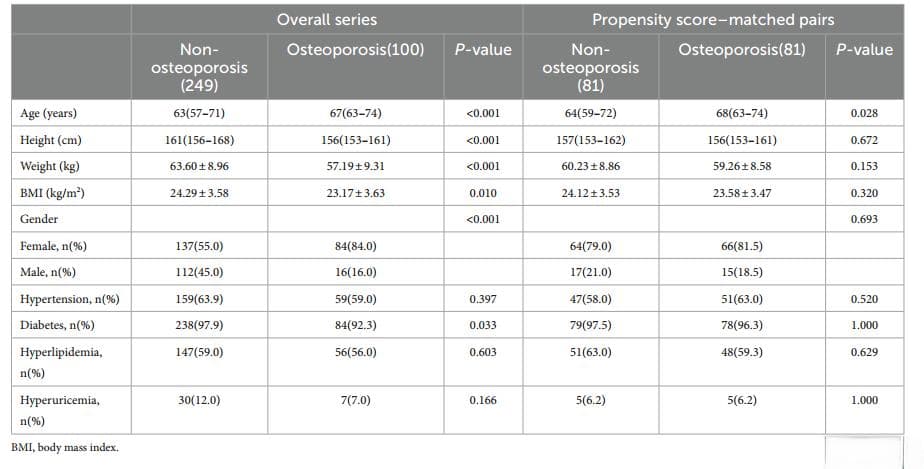924x469 pixels.
Task: Click the BMI, body mass index footnote
Action: [x=65, y=448]
